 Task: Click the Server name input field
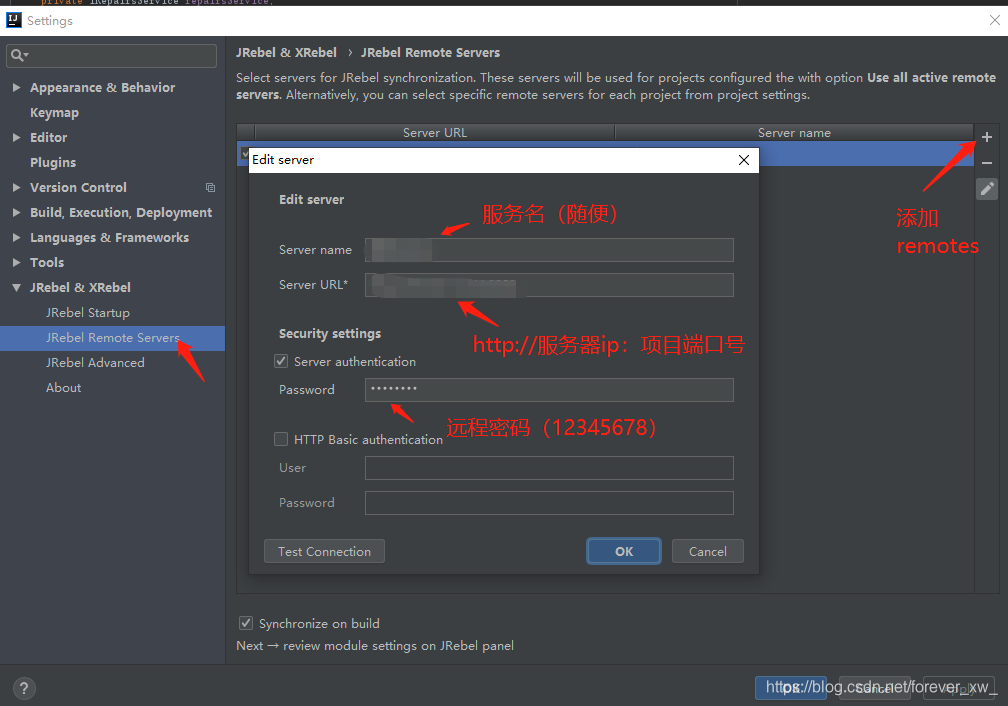point(549,250)
